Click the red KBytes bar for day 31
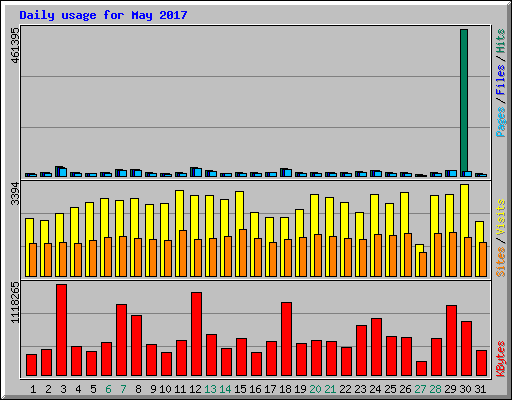Viewport: 512px width, 400px height. [x=482, y=363]
